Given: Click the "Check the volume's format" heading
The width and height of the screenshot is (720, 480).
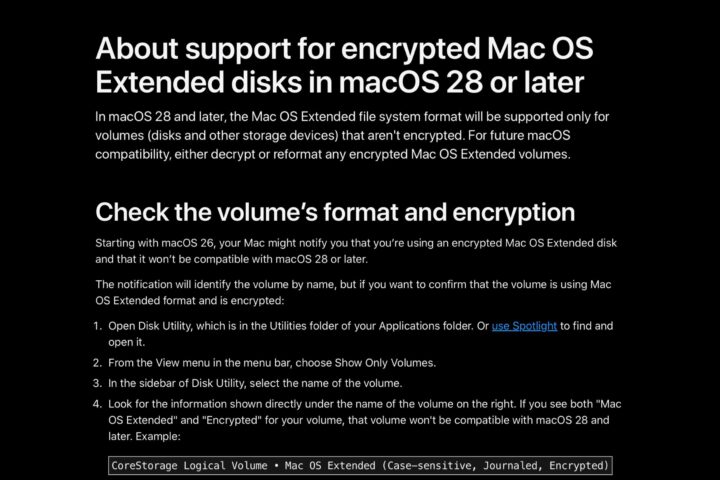Looking at the screenshot, I should (x=335, y=212).
